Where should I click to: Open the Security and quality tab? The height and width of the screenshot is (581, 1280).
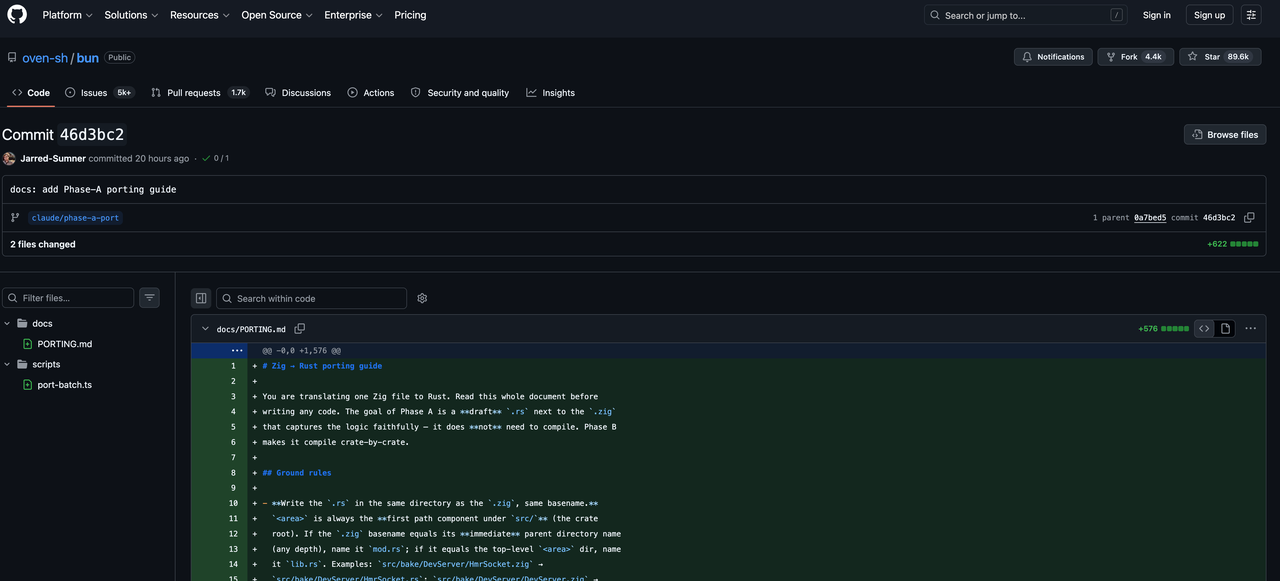pos(460,92)
